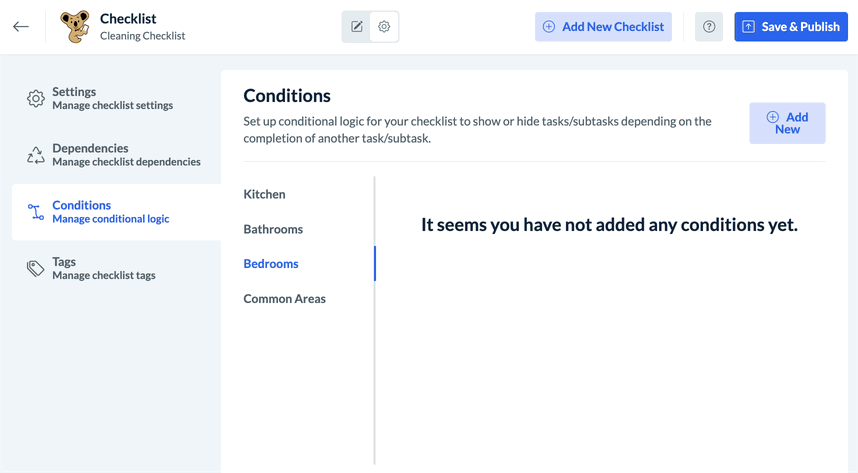The width and height of the screenshot is (858, 473).
Task: Click the Settings gear icon in sidebar
Action: pyautogui.click(x=36, y=98)
